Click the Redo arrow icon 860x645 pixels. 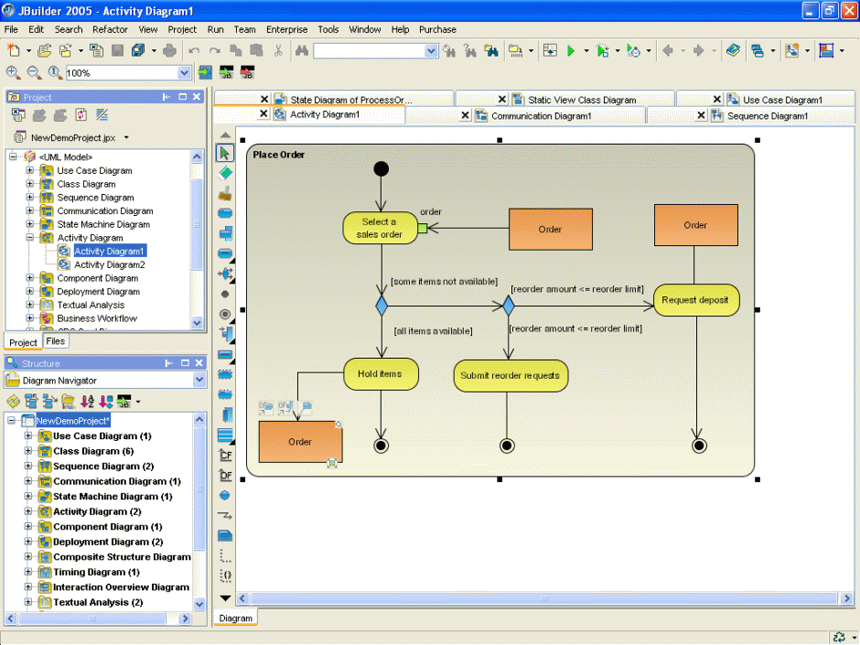(214, 51)
